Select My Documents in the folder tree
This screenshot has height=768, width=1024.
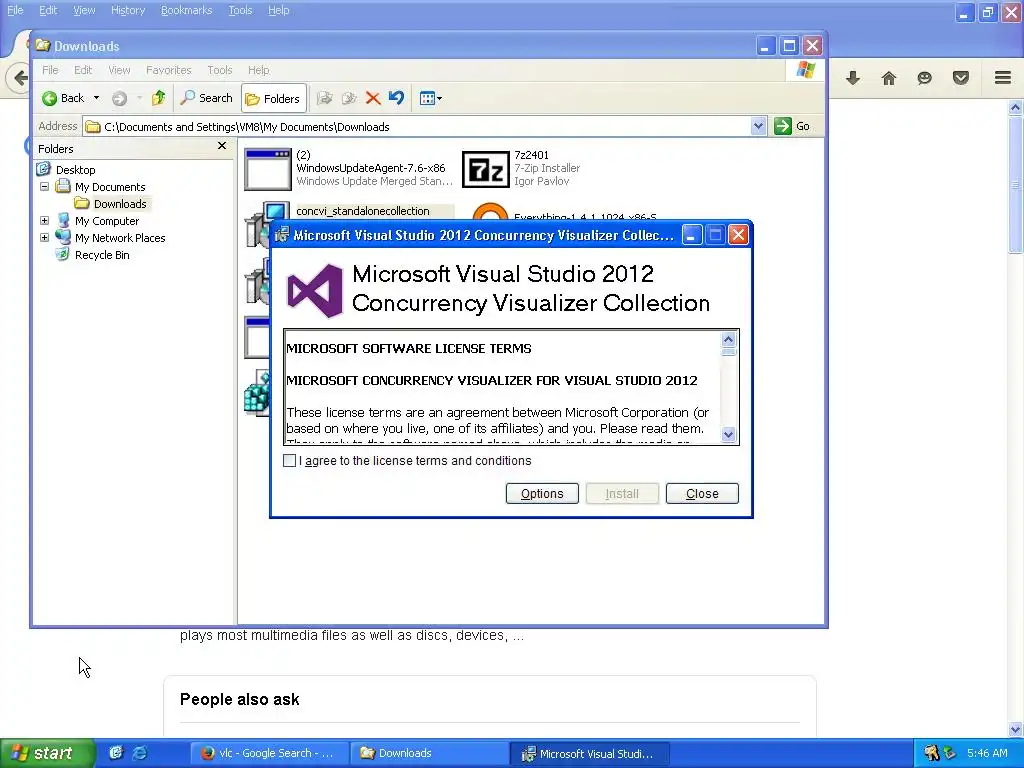tap(110, 187)
